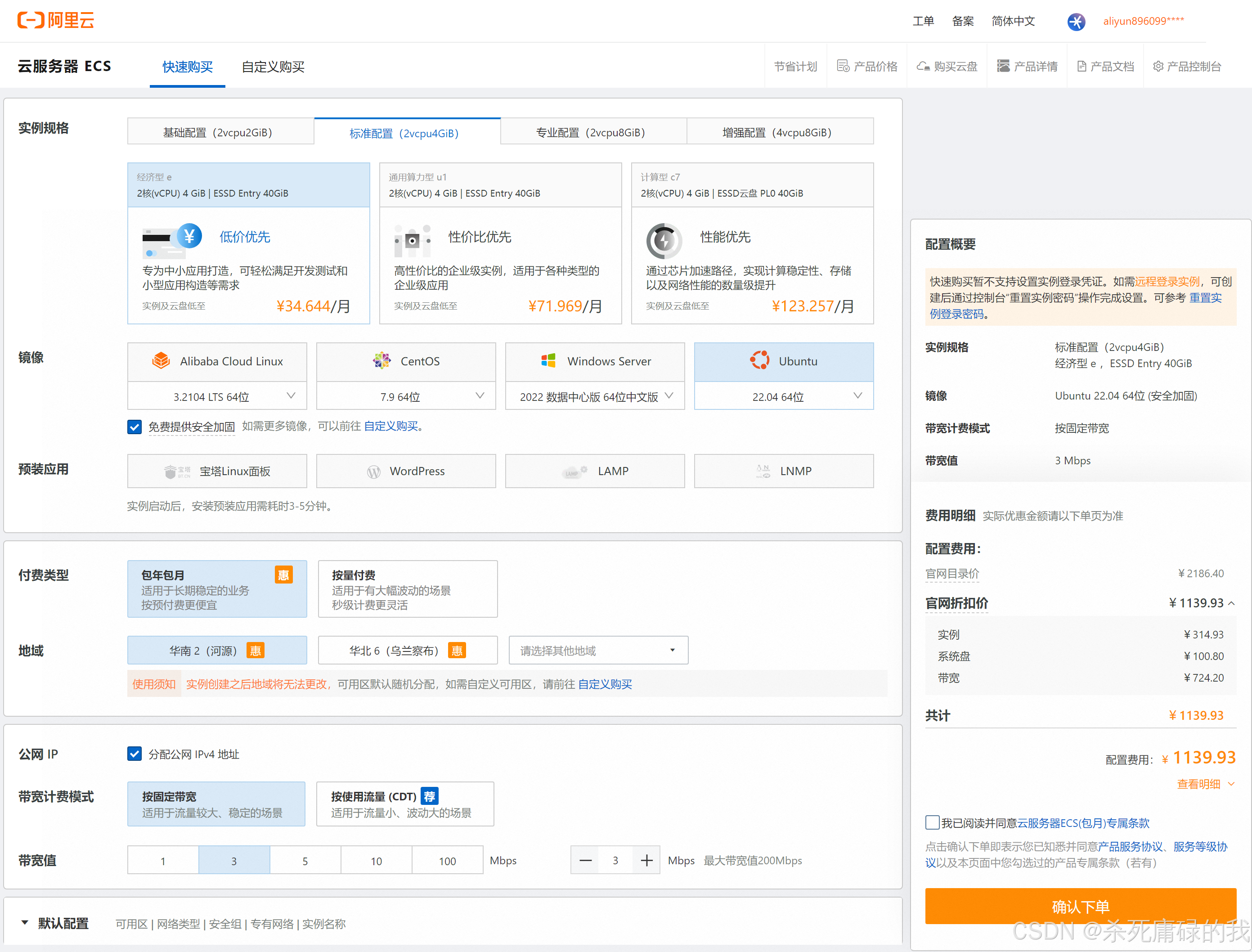
Task: Click the 性能优先 speed gauge icon
Action: [x=664, y=240]
